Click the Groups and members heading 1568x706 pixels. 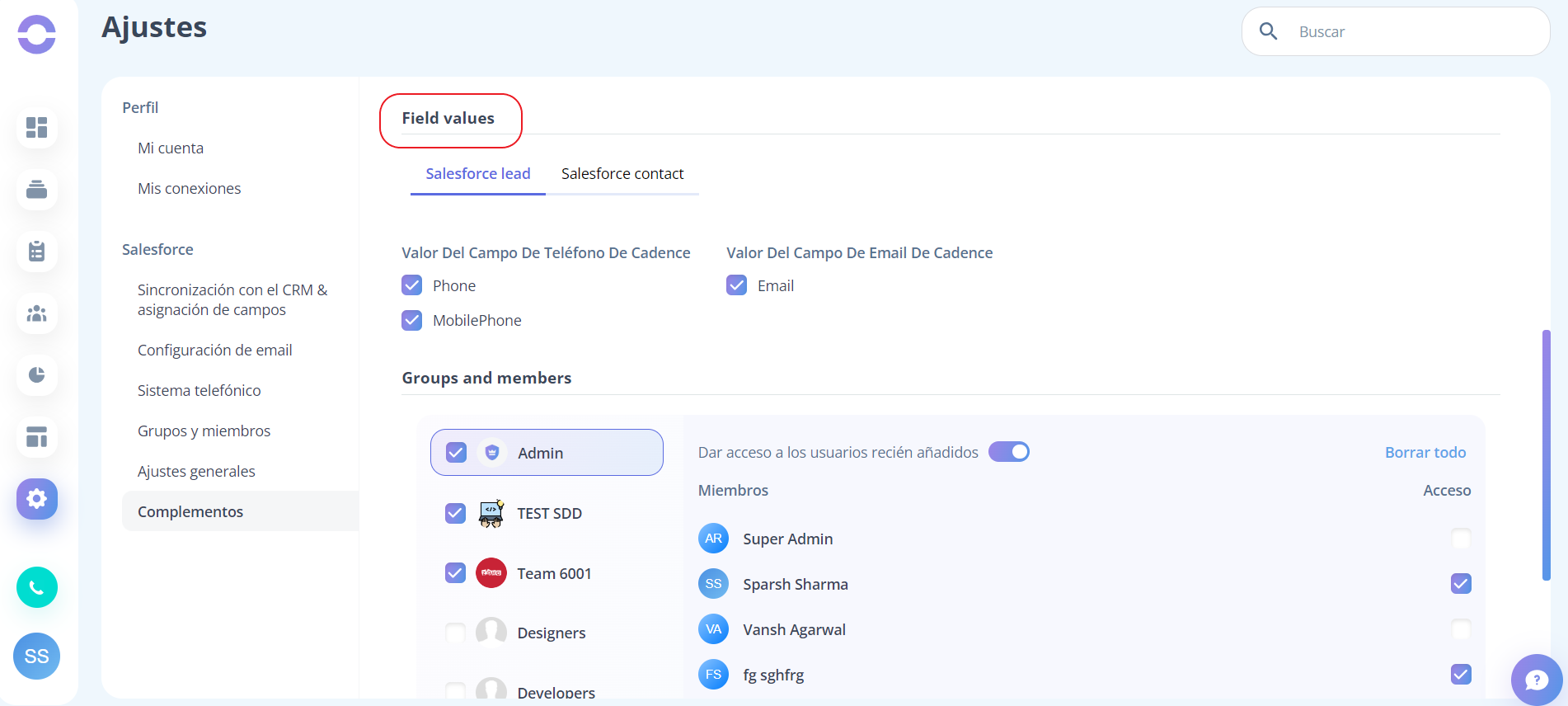coord(486,378)
